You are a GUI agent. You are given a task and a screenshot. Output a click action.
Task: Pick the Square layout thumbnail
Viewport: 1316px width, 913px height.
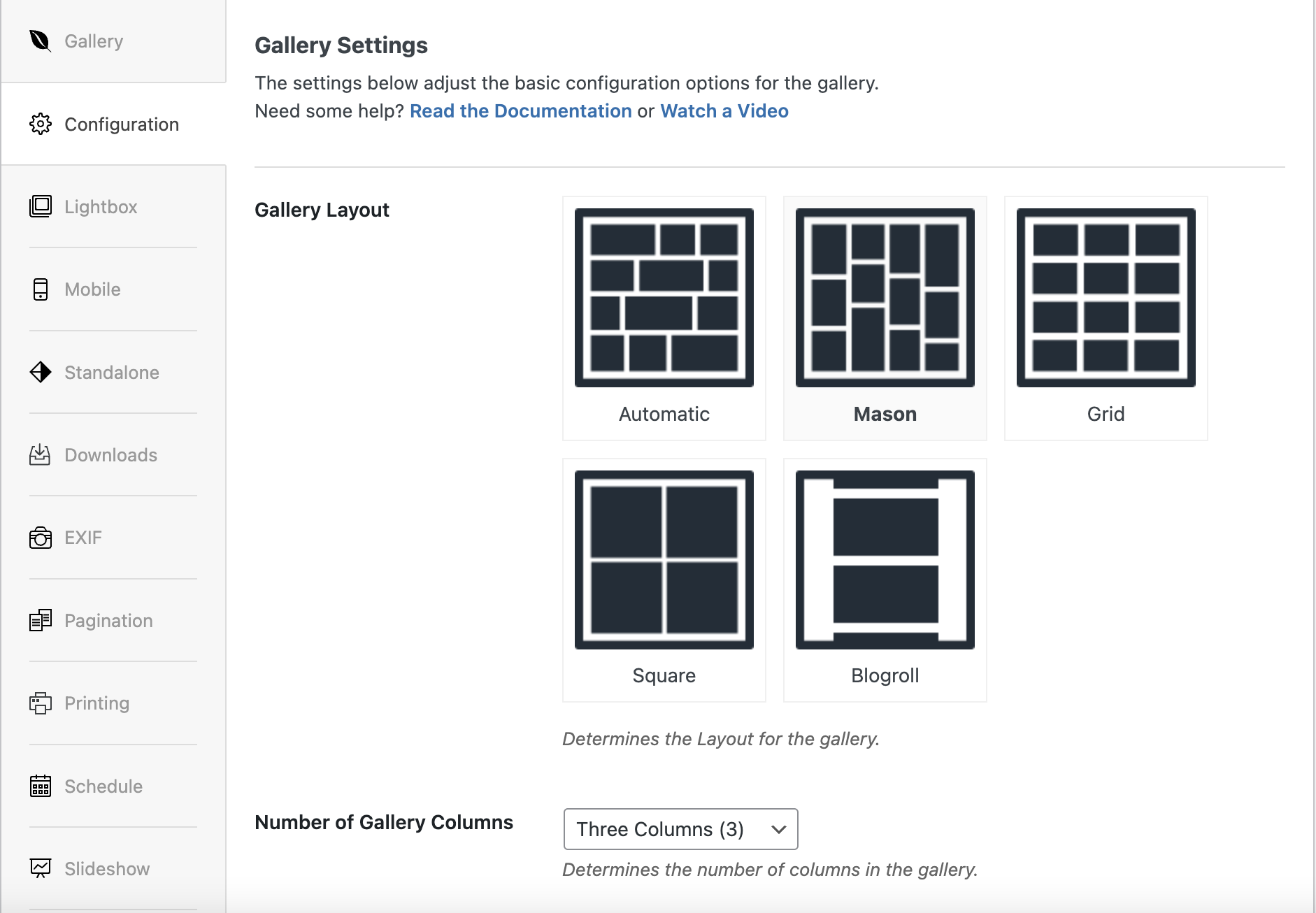coord(664,580)
